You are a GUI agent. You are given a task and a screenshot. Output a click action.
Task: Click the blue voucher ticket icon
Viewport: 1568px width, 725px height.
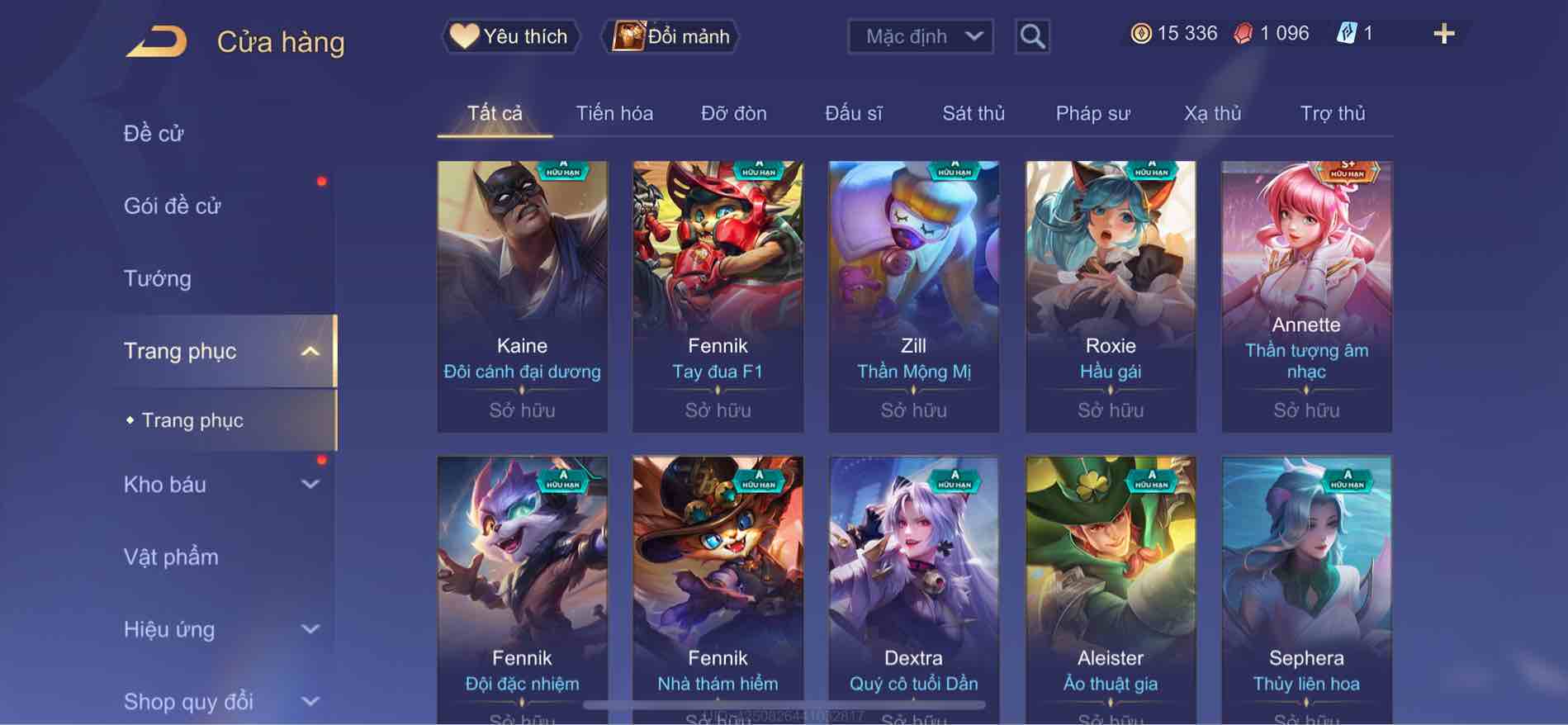[1346, 34]
